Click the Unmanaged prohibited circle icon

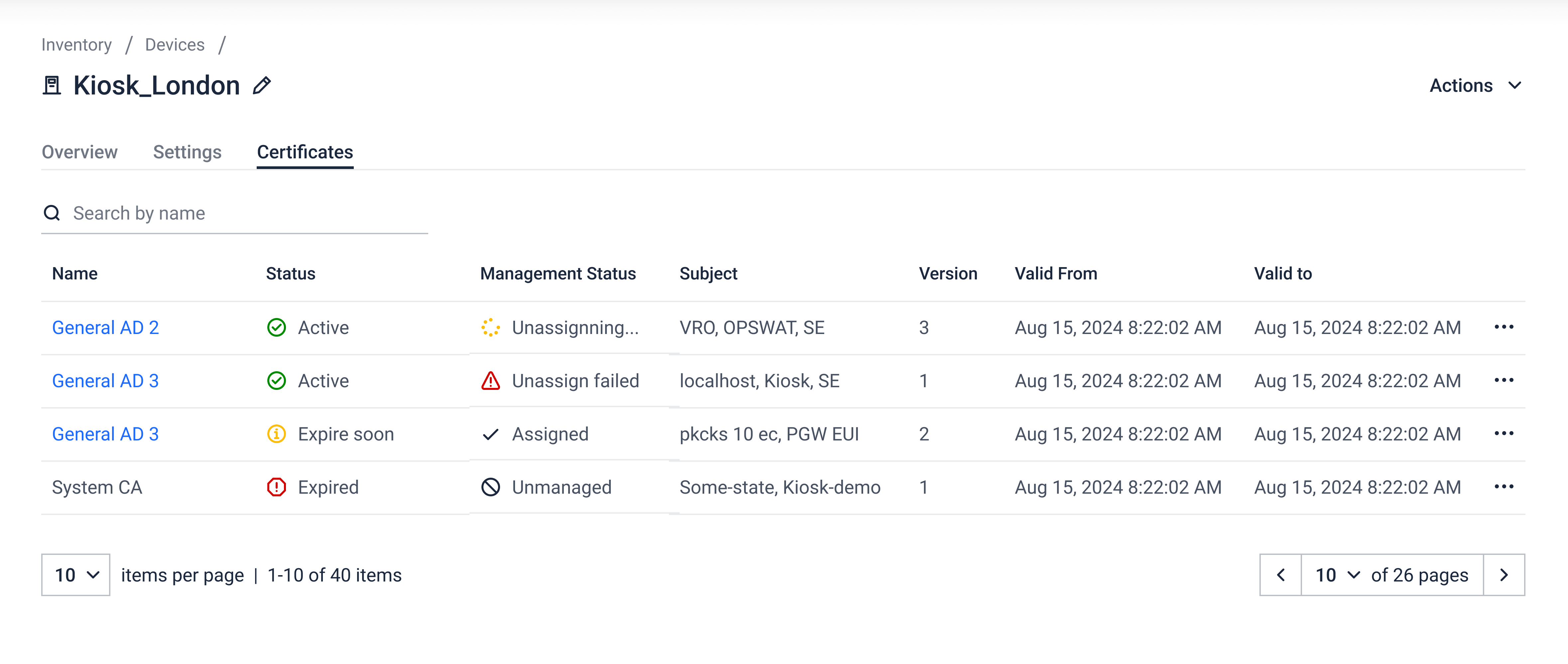tap(491, 487)
